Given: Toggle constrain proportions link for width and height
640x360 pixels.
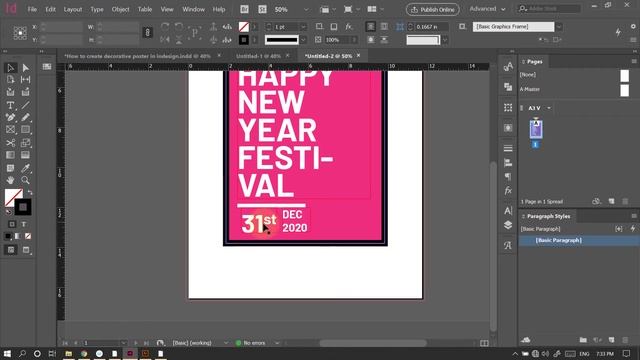Looking at the screenshot, I should 147,33.
